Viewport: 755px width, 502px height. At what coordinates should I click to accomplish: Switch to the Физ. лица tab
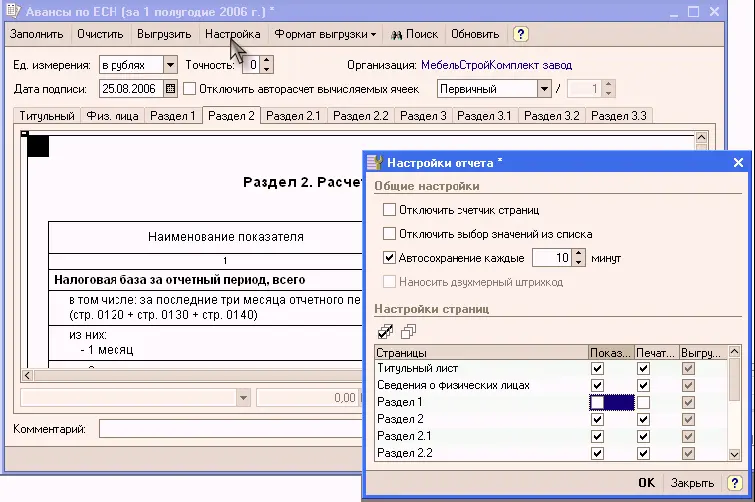(x=112, y=116)
